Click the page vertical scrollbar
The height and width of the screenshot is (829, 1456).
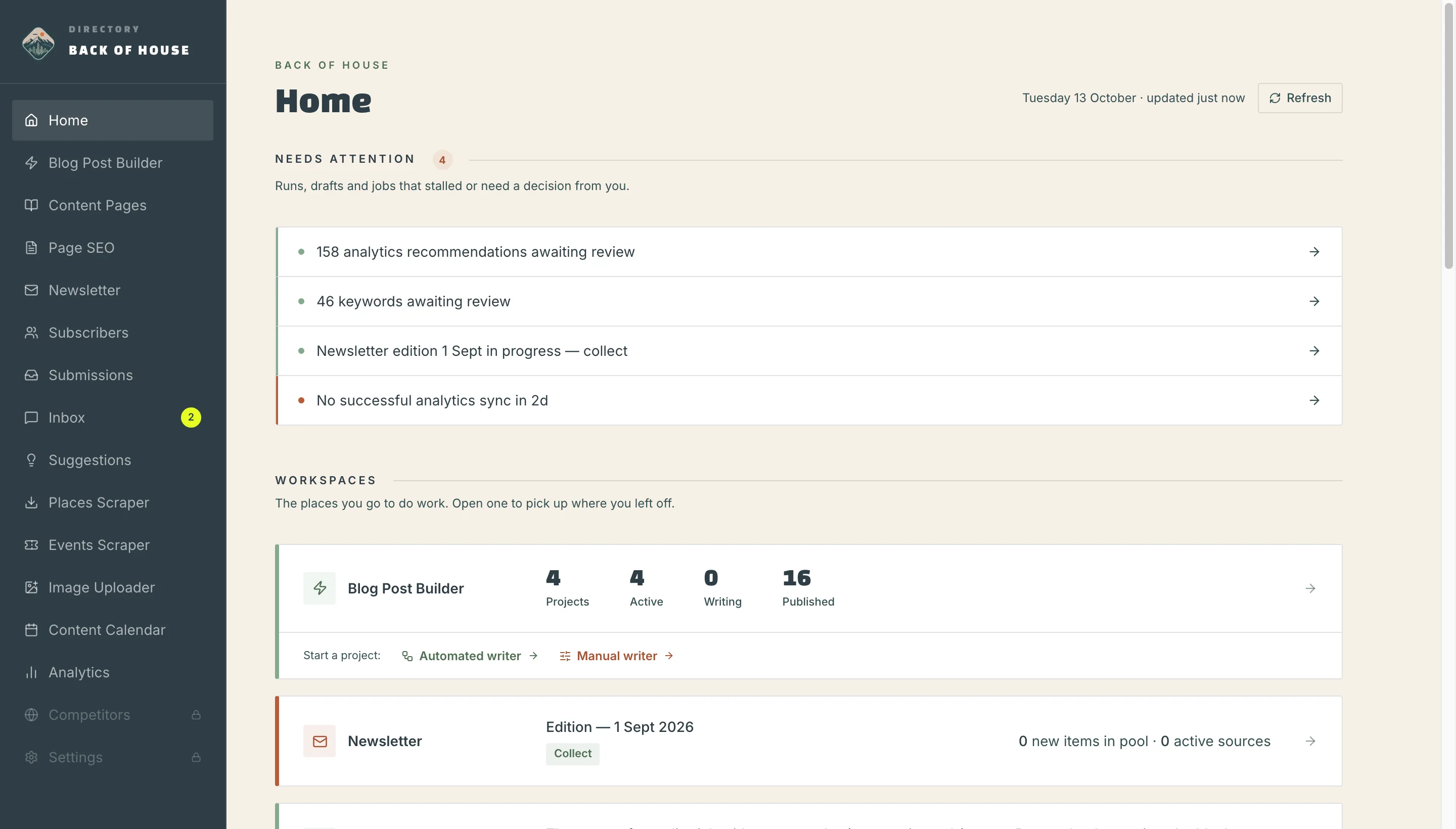point(1449,135)
